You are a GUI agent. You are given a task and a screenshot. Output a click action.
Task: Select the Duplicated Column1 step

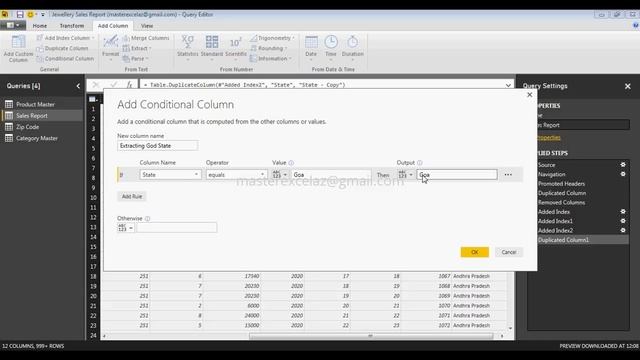(563, 240)
